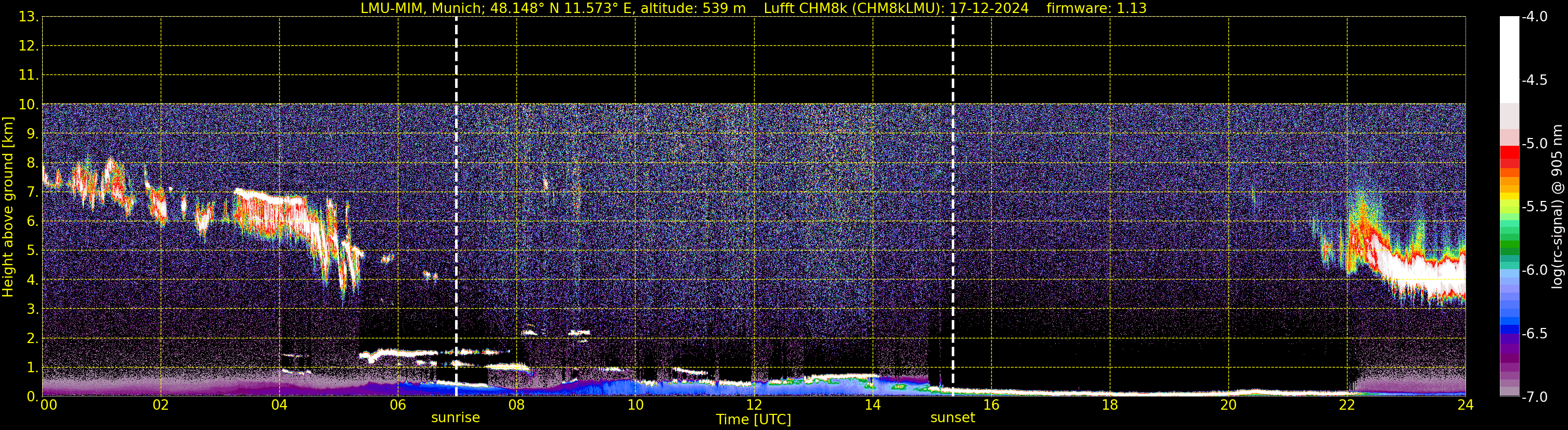The width and height of the screenshot is (1568, 430).
Task: Click the y-axis tick label '12.'
Action: [x=29, y=46]
